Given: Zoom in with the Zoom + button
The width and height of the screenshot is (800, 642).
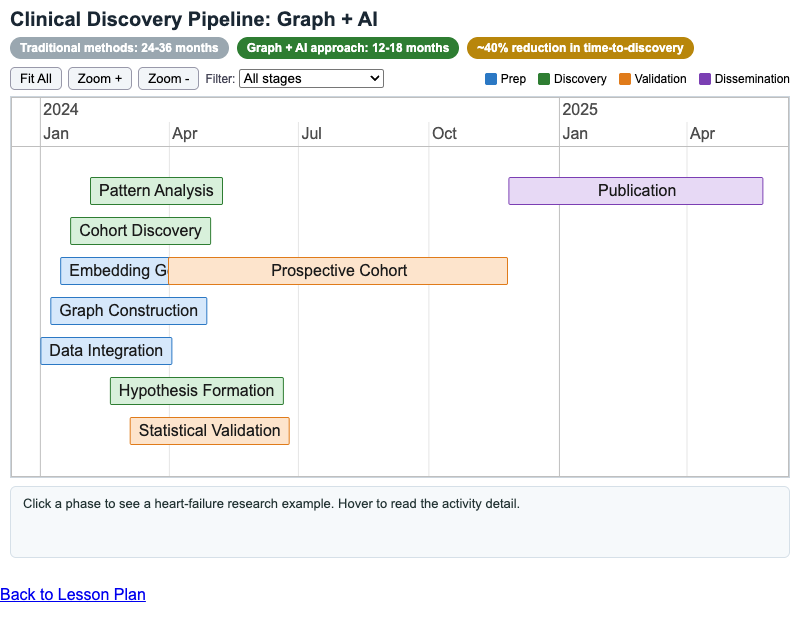Looking at the screenshot, I should click(x=100, y=79).
